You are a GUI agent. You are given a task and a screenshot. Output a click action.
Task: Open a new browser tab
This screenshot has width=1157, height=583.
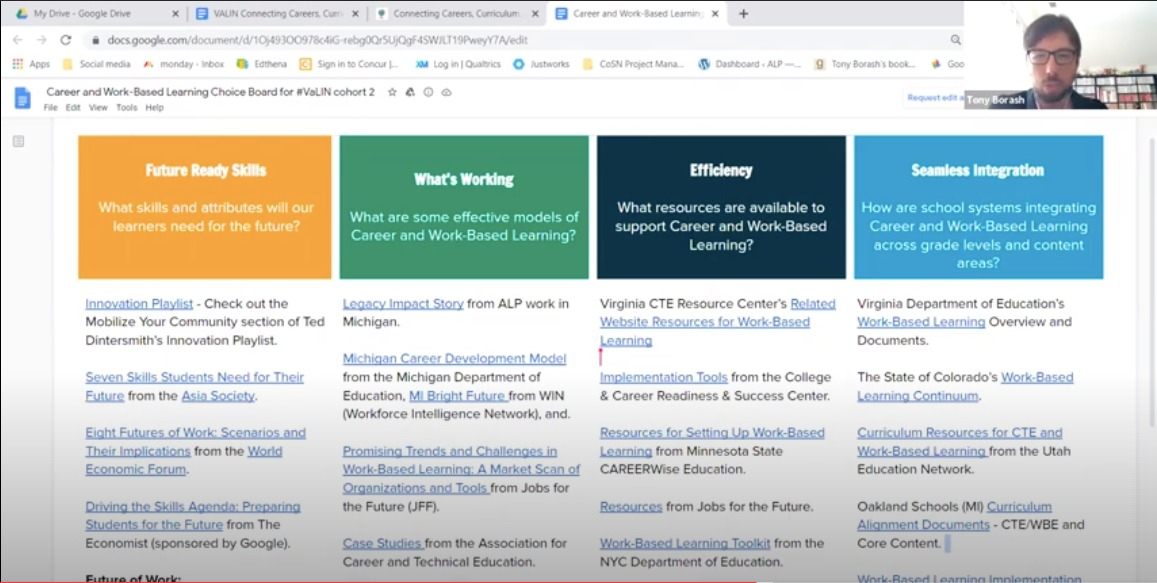(743, 14)
